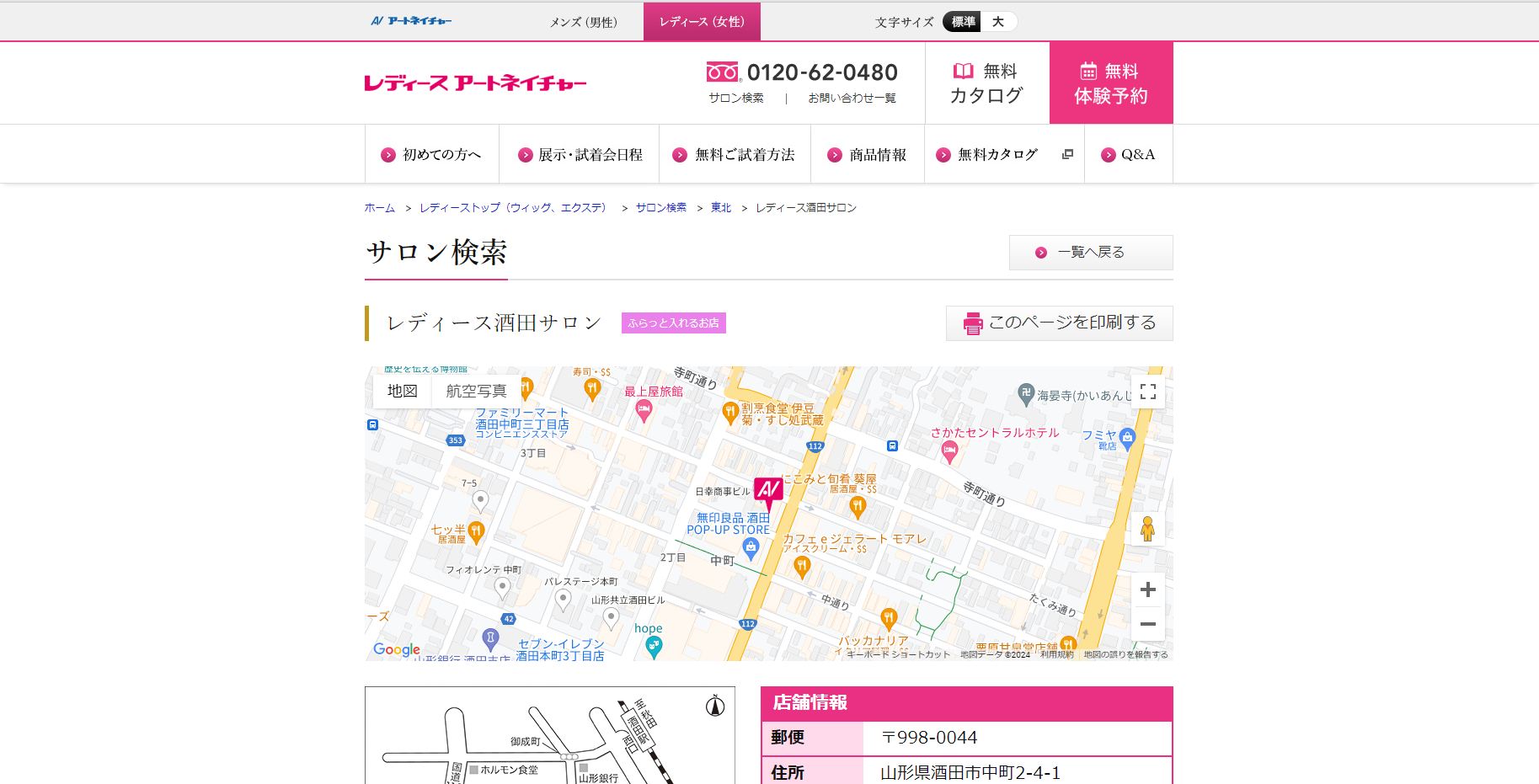Open map 利用規約 link
Image resolution: width=1539 pixels, height=784 pixels.
coord(1057,654)
